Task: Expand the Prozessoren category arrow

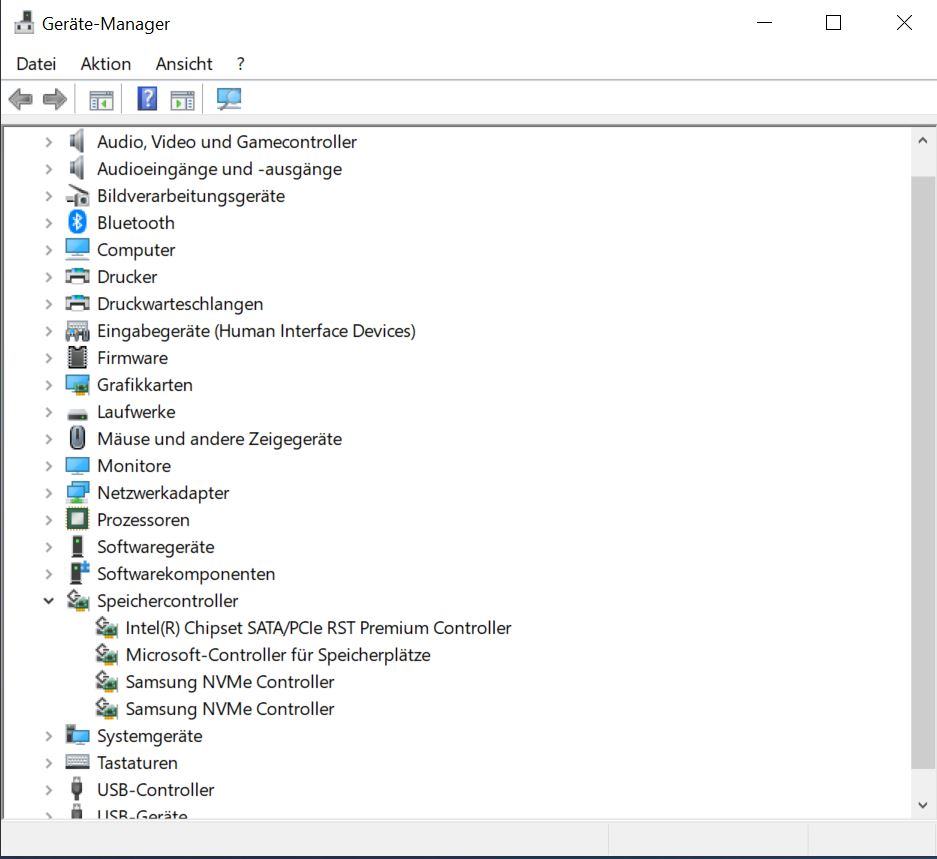Action: [48, 520]
